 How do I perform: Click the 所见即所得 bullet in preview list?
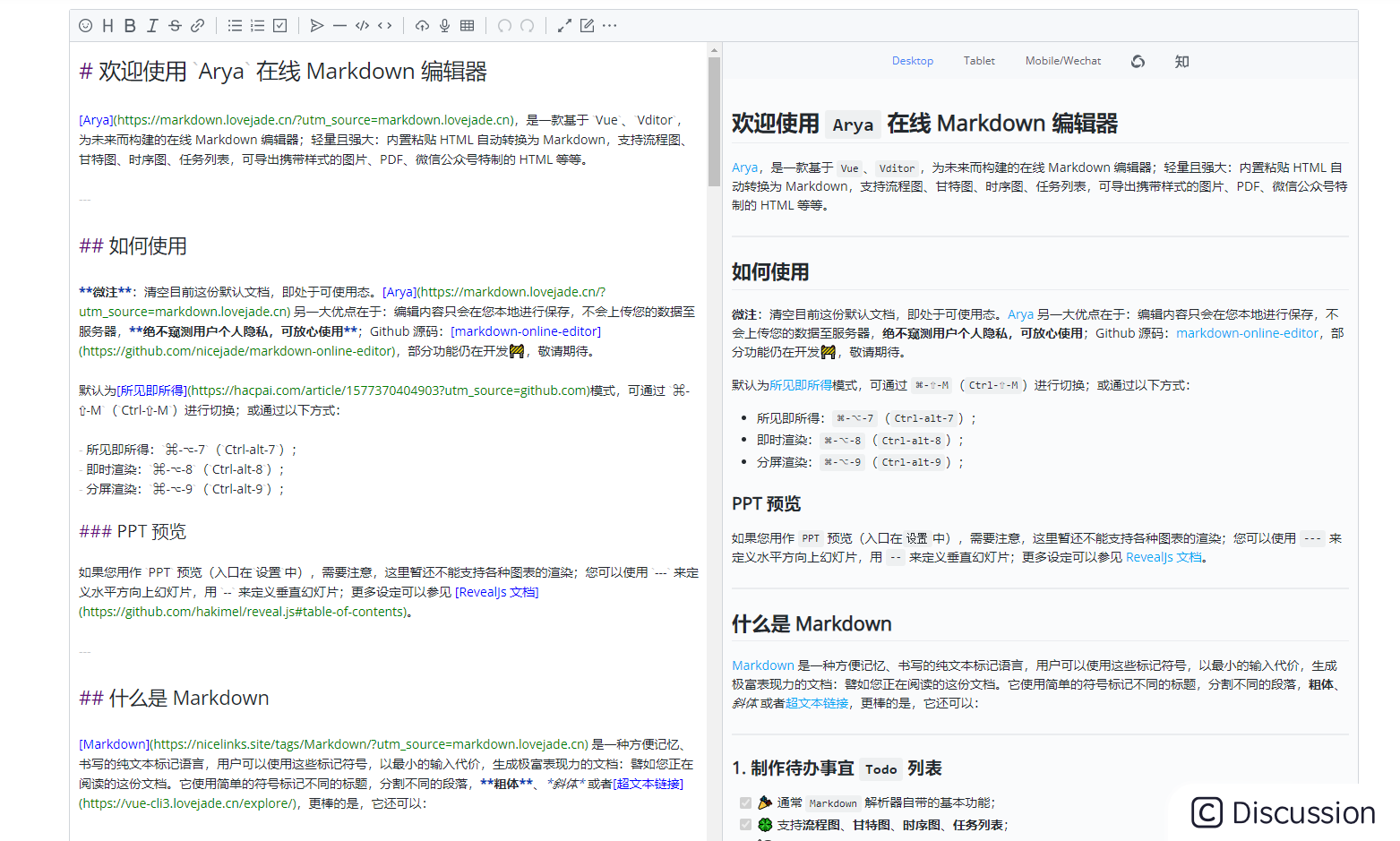point(866,418)
